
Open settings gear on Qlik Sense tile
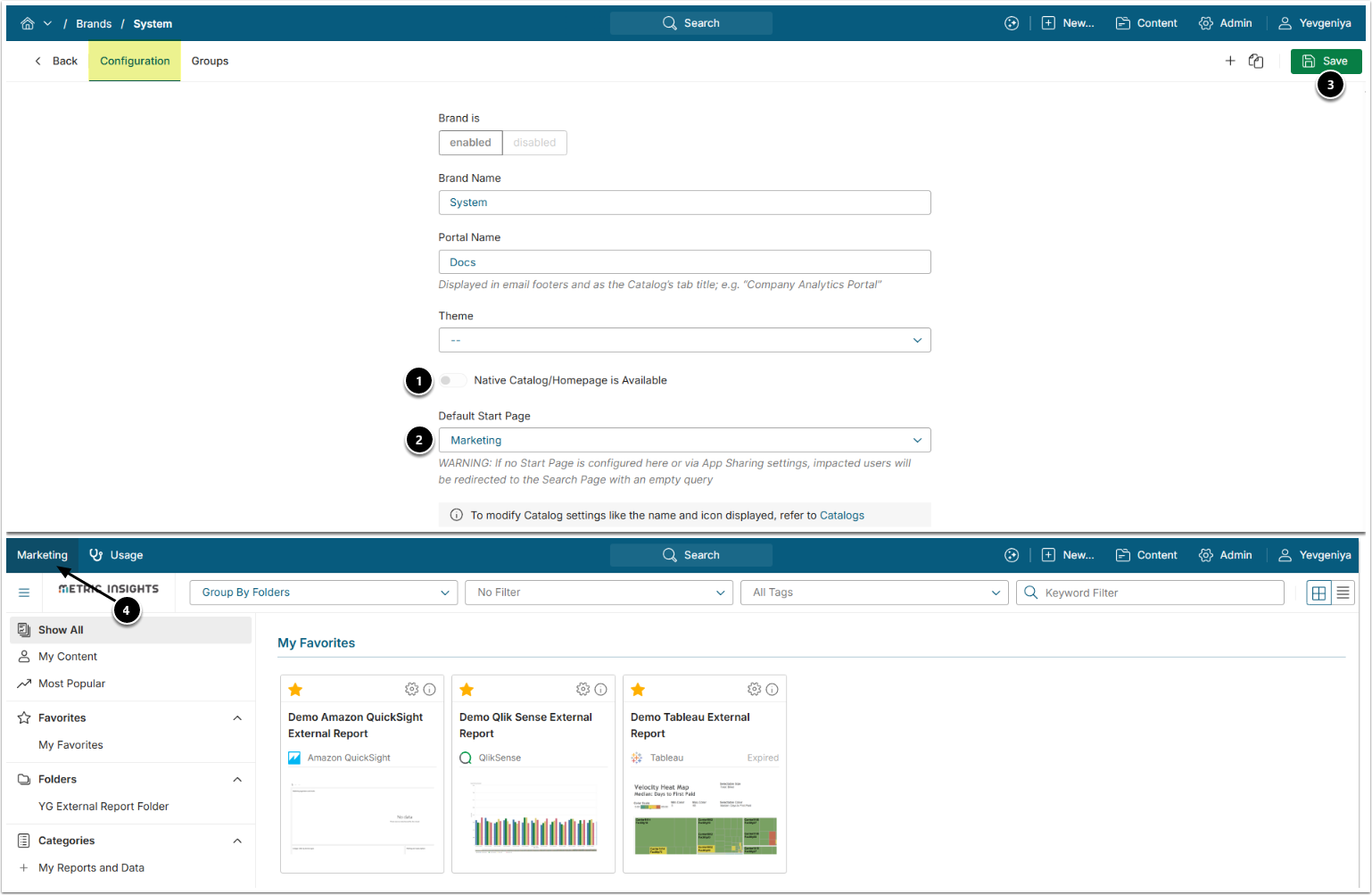(583, 690)
